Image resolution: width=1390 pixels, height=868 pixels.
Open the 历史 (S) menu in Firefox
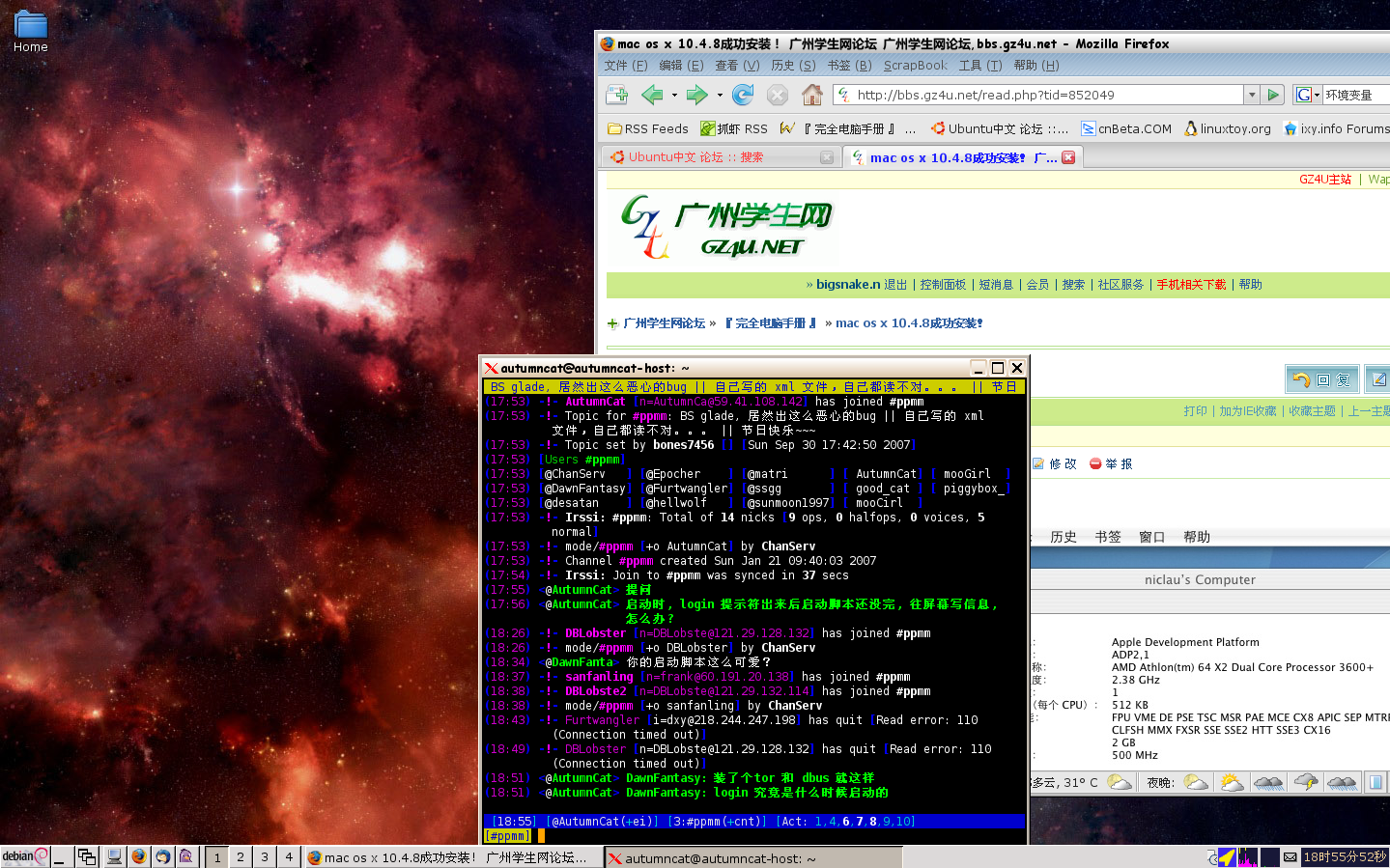(793, 66)
